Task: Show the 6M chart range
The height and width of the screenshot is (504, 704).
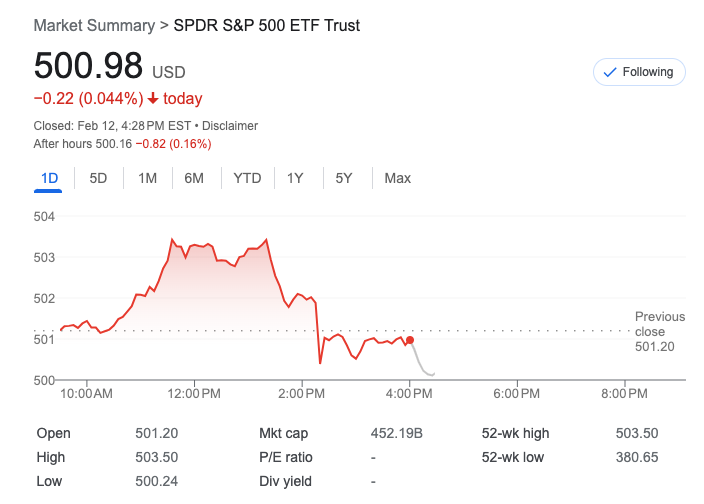Action: 194,178
